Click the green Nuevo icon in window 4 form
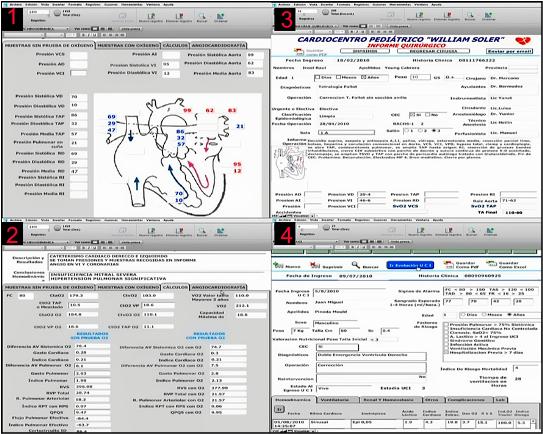Image resolution: width=543 pixels, height=434 pixels. pos(278,265)
